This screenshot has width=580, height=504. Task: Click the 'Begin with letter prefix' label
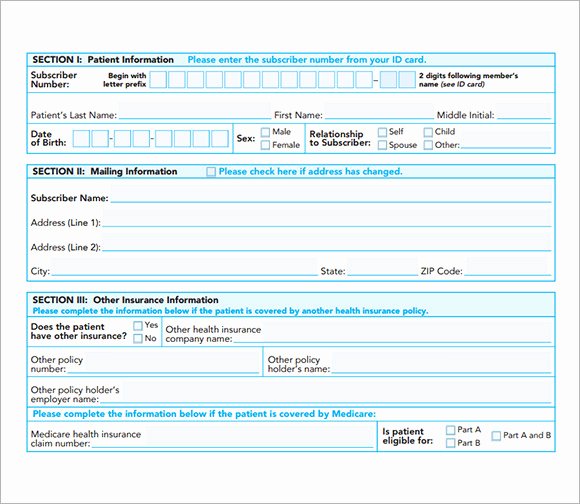pyautogui.click(x=125, y=80)
